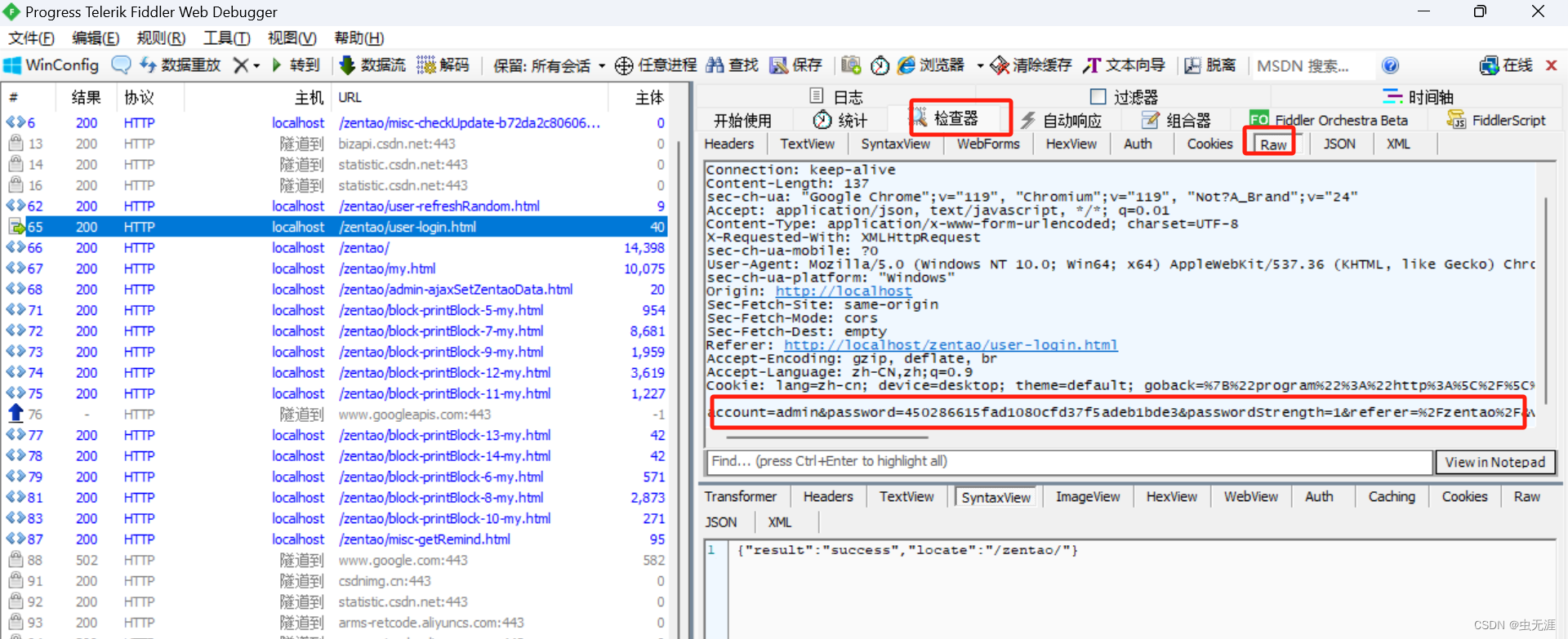This screenshot has height=639, width=1568.
Task: Open the Edit (编辑) menu
Action: point(96,38)
